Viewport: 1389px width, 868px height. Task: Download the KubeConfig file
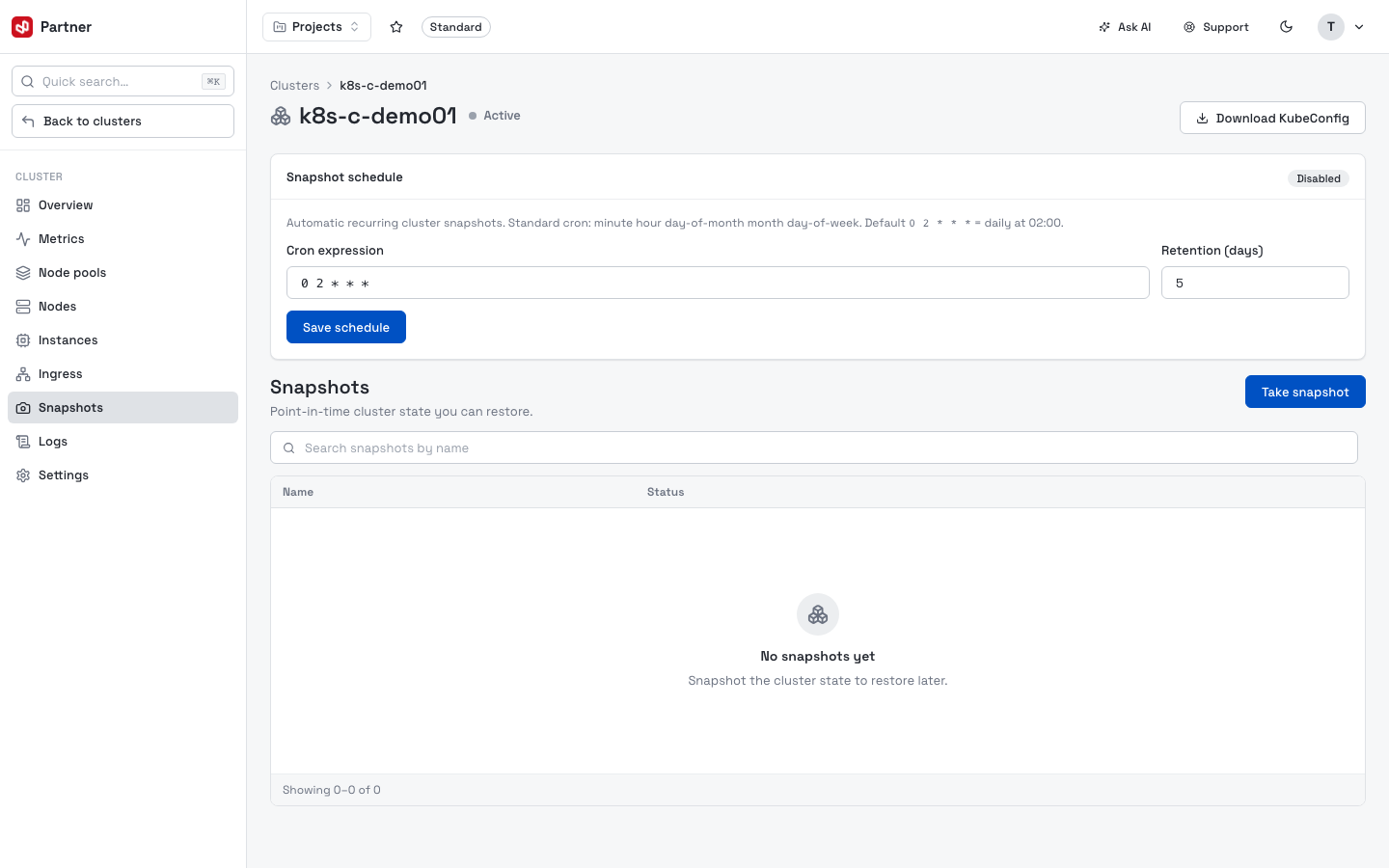tap(1272, 118)
